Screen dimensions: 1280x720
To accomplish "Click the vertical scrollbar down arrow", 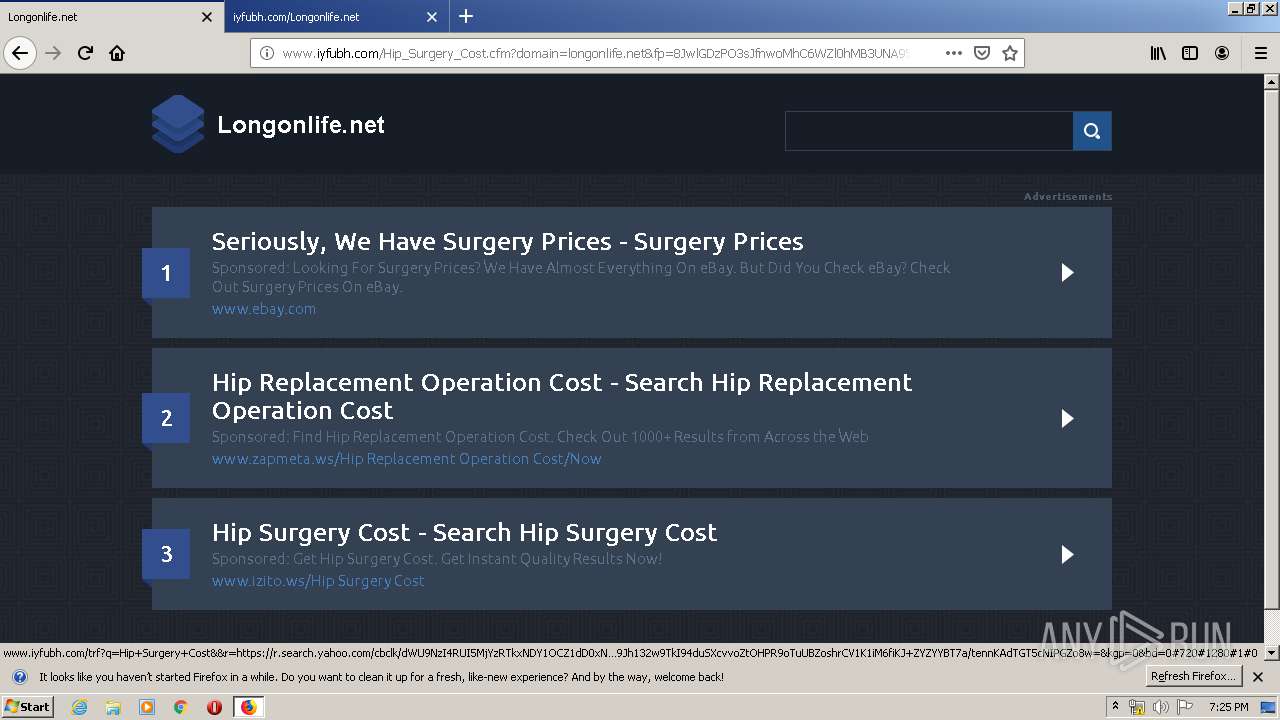I will 1272,653.
